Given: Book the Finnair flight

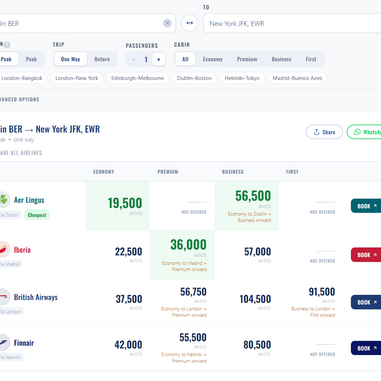Looking at the screenshot, I should tap(366, 348).
